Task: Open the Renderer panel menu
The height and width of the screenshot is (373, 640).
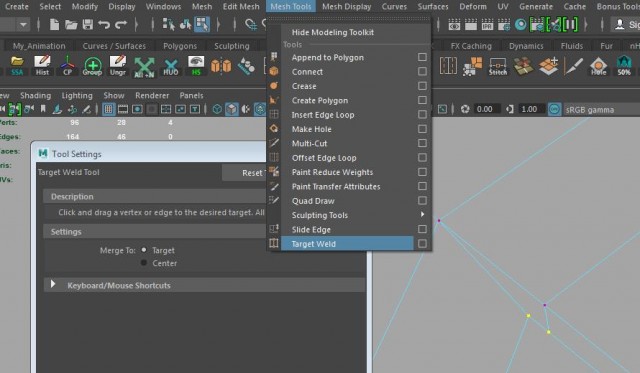Action: pyautogui.click(x=152, y=95)
